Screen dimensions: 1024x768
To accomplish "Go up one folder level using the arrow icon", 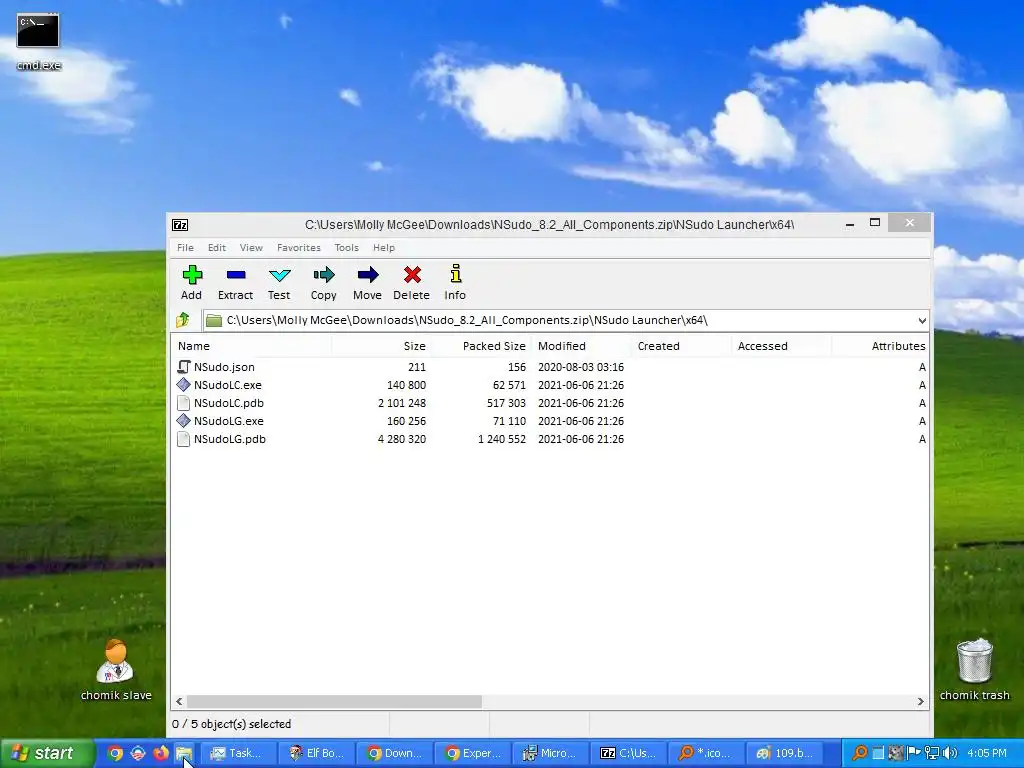I will 183,320.
